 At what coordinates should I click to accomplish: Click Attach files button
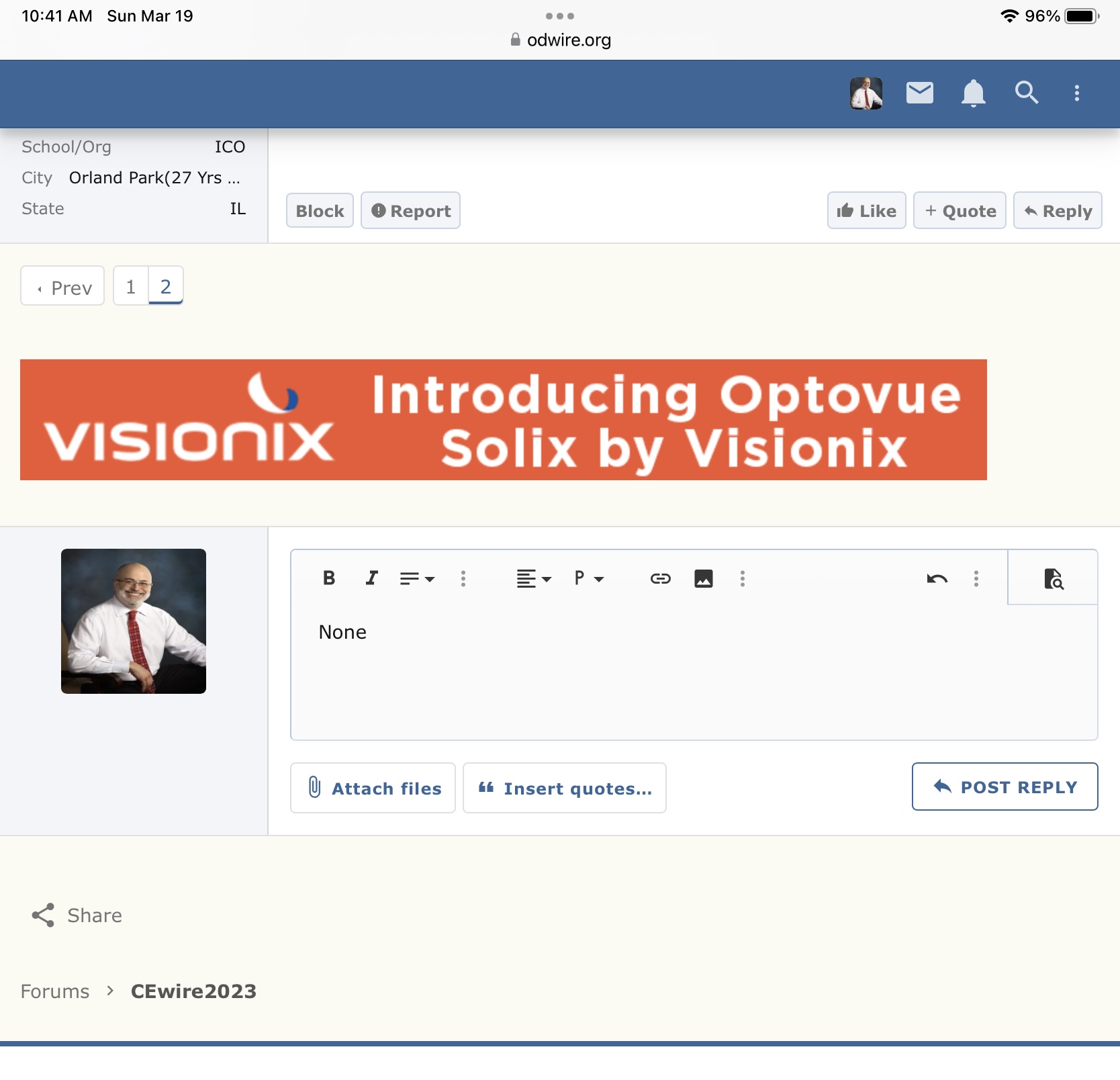point(373,788)
